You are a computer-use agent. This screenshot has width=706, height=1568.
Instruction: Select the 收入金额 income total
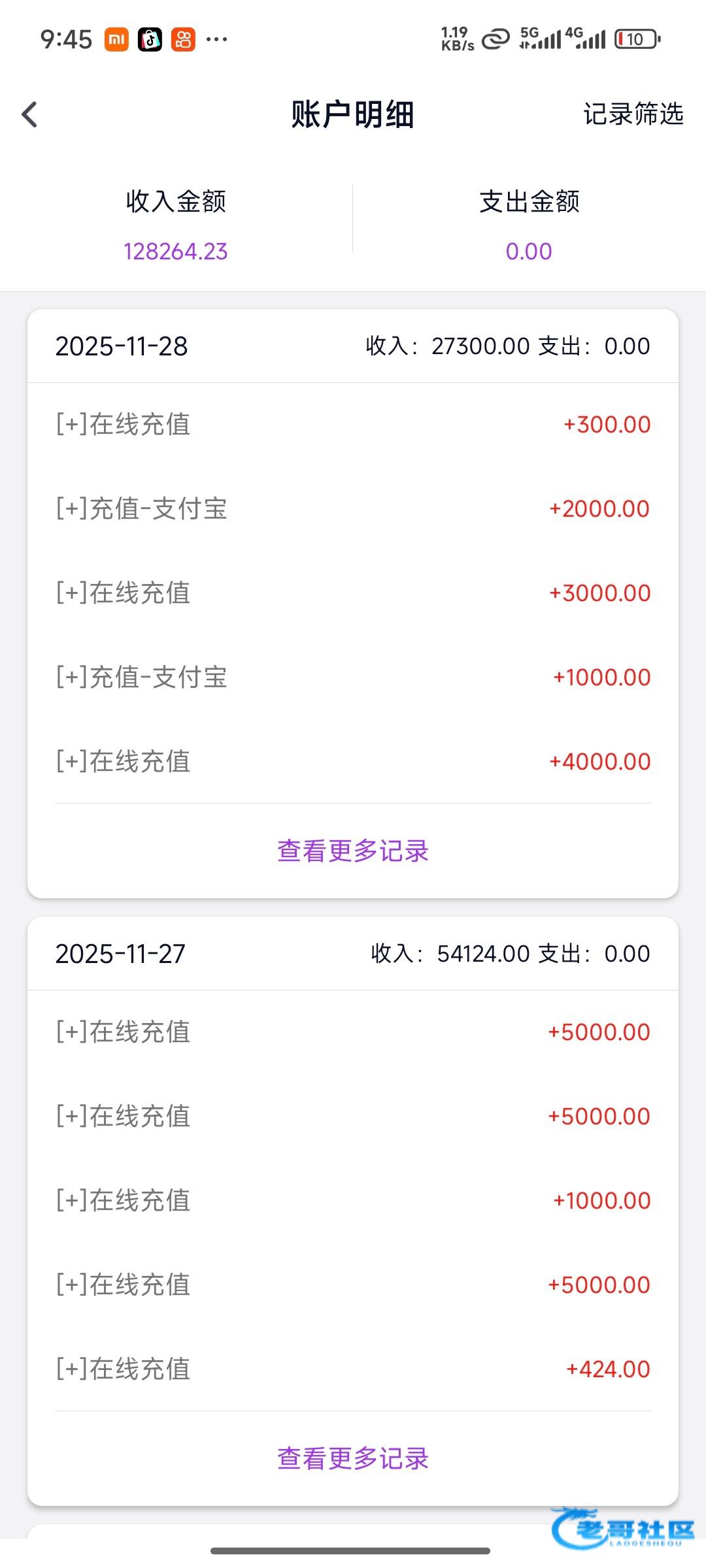click(x=176, y=225)
